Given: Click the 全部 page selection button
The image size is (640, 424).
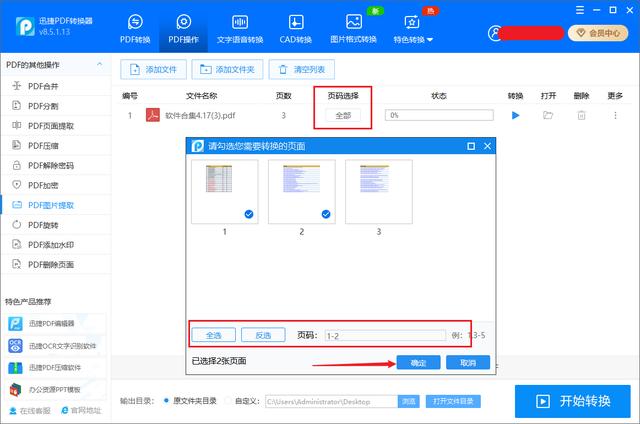Looking at the screenshot, I should tap(343, 115).
